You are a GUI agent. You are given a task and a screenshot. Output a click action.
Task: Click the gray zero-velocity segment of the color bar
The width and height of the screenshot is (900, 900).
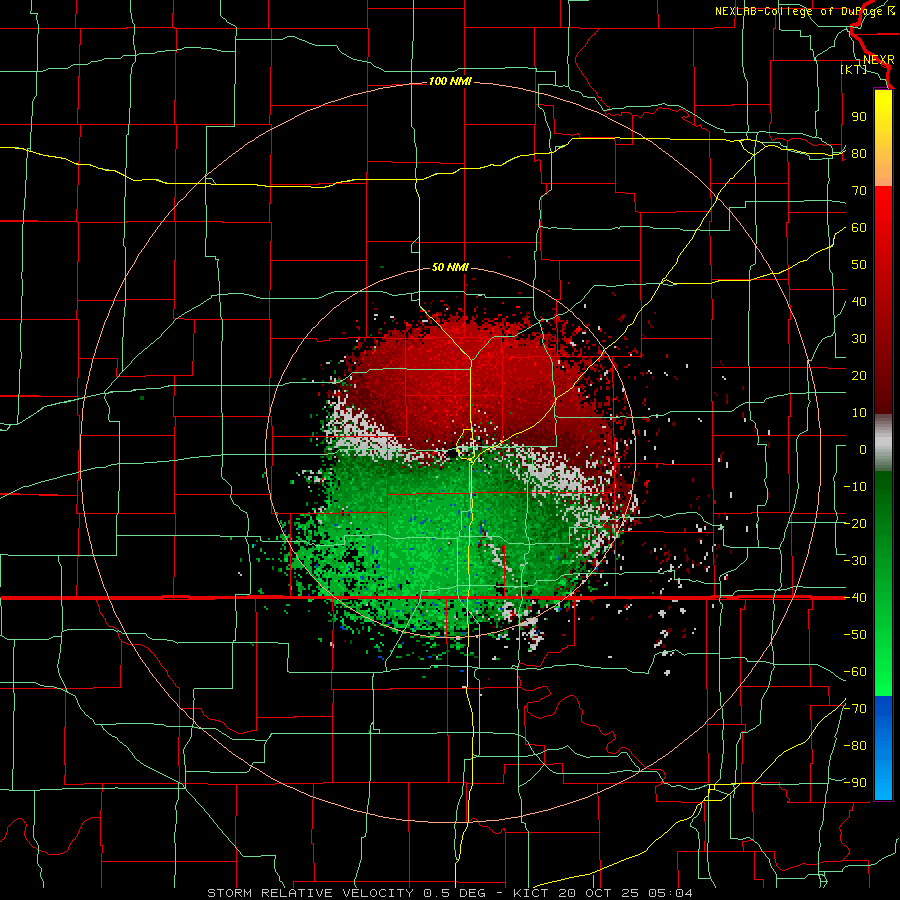point(883,443)
